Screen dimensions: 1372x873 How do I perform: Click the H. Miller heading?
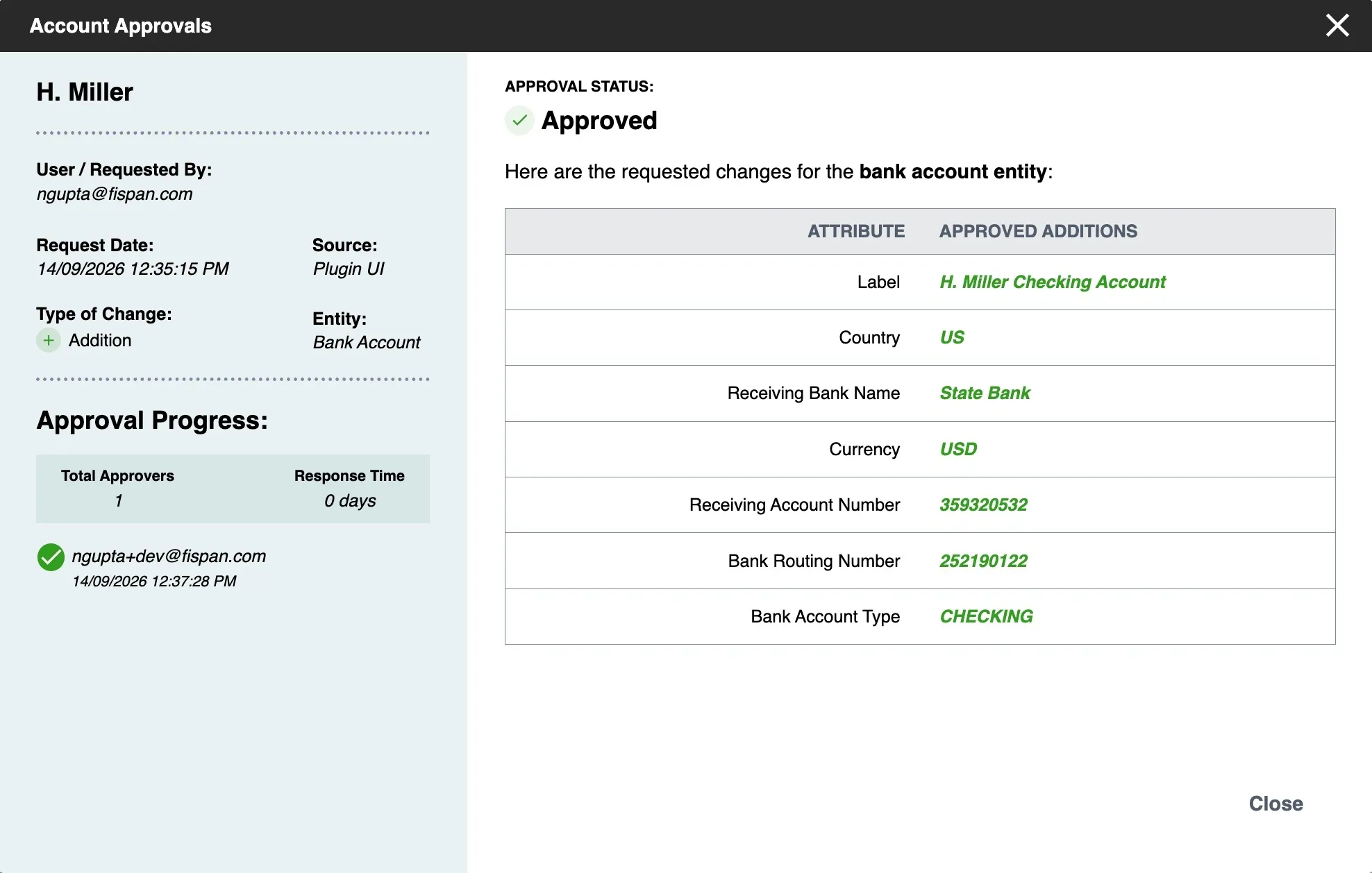pos(85,92)
